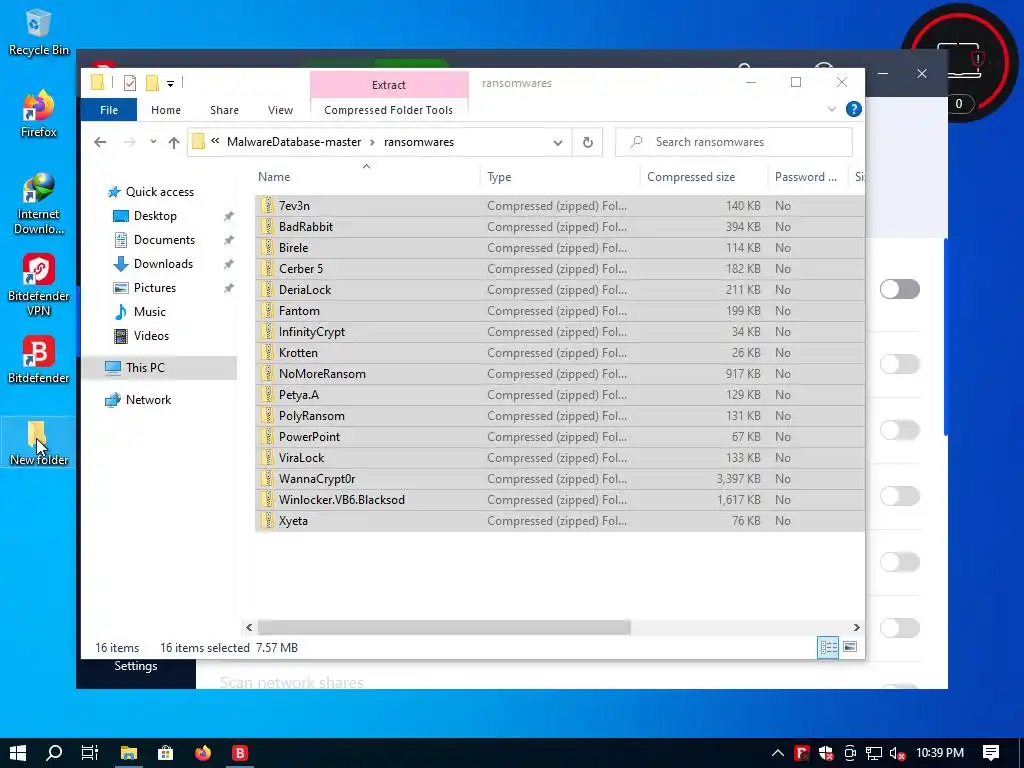Screen dimensions: 1024x768
Task: Refresh the ransomwares folder view
Action: (x=588, y=142)
